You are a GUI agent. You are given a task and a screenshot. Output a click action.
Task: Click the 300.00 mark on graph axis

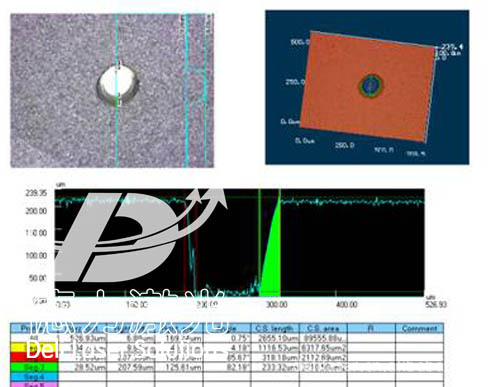[x=277, y=304]
